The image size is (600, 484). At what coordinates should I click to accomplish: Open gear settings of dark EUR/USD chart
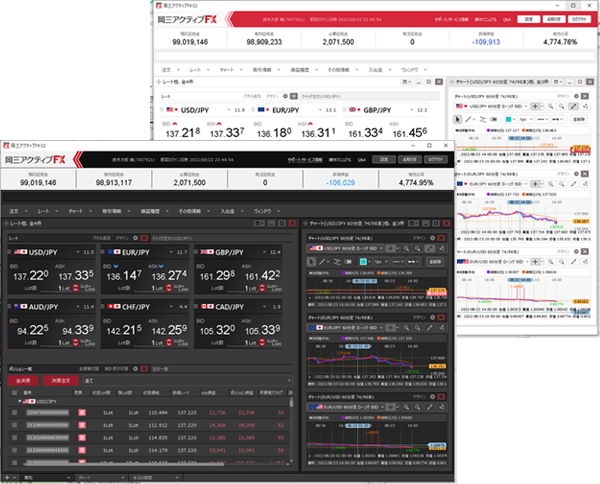pyautogui.click(x=432, y=397)
